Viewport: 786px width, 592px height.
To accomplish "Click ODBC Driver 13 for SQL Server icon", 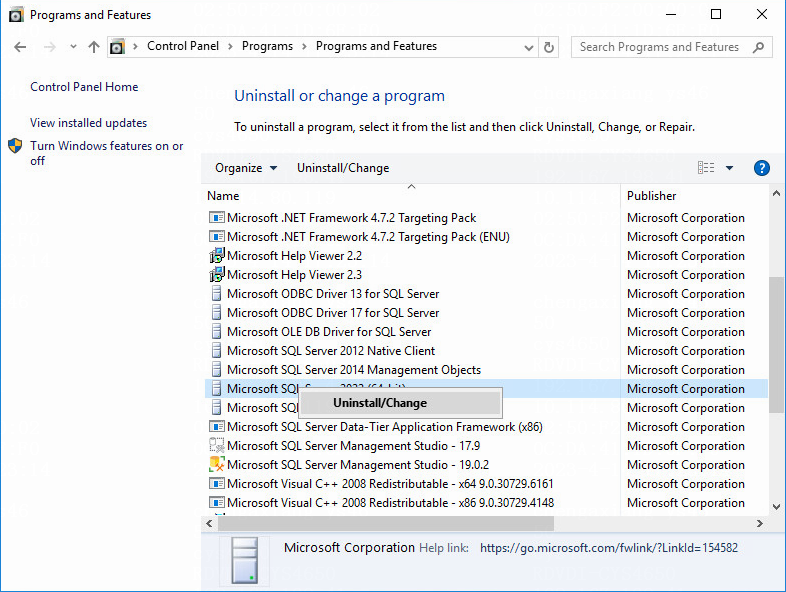I will pyautogui.click(x=217, y=294).
